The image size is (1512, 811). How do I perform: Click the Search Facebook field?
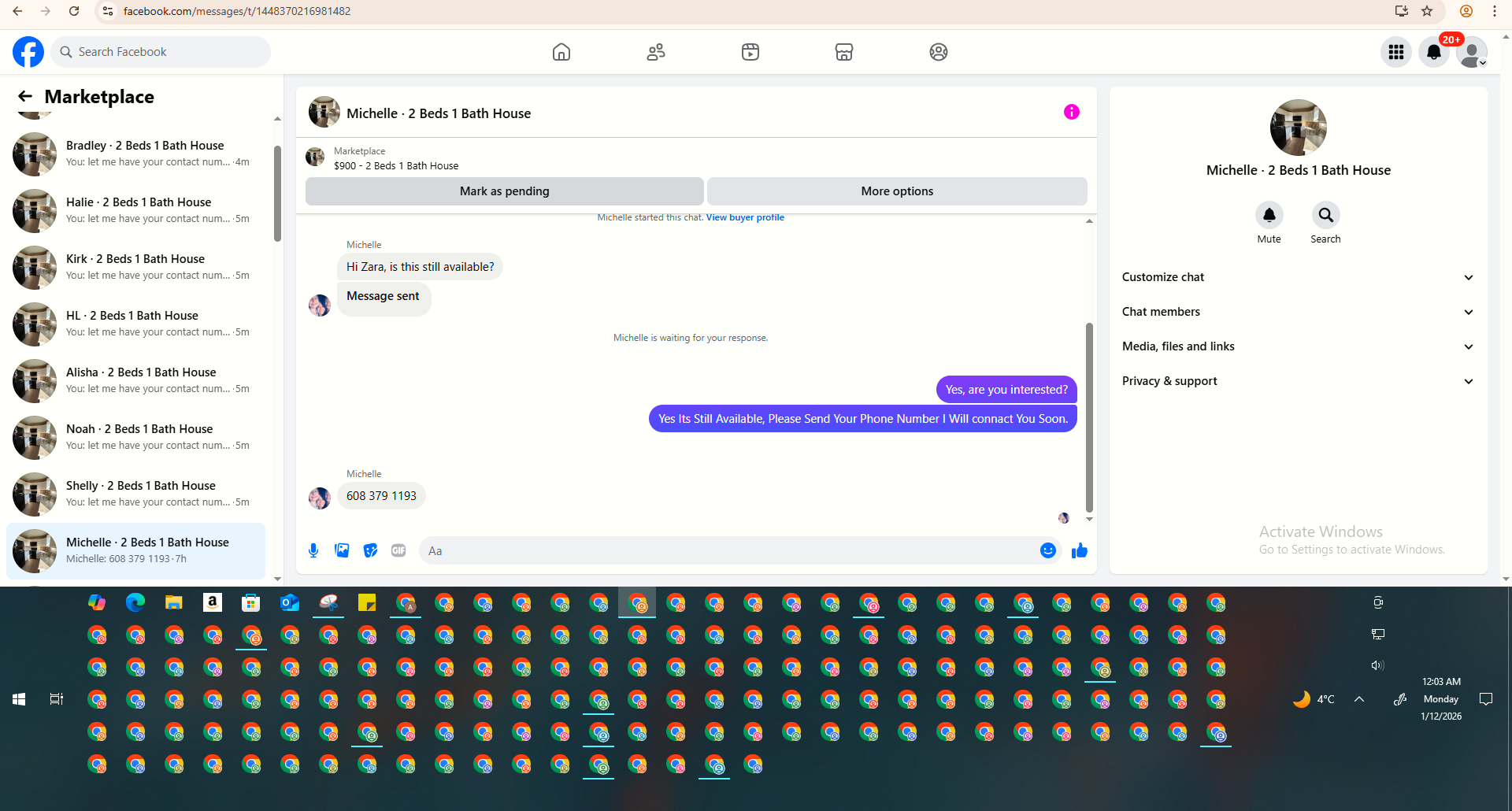[x=161, y=52]
